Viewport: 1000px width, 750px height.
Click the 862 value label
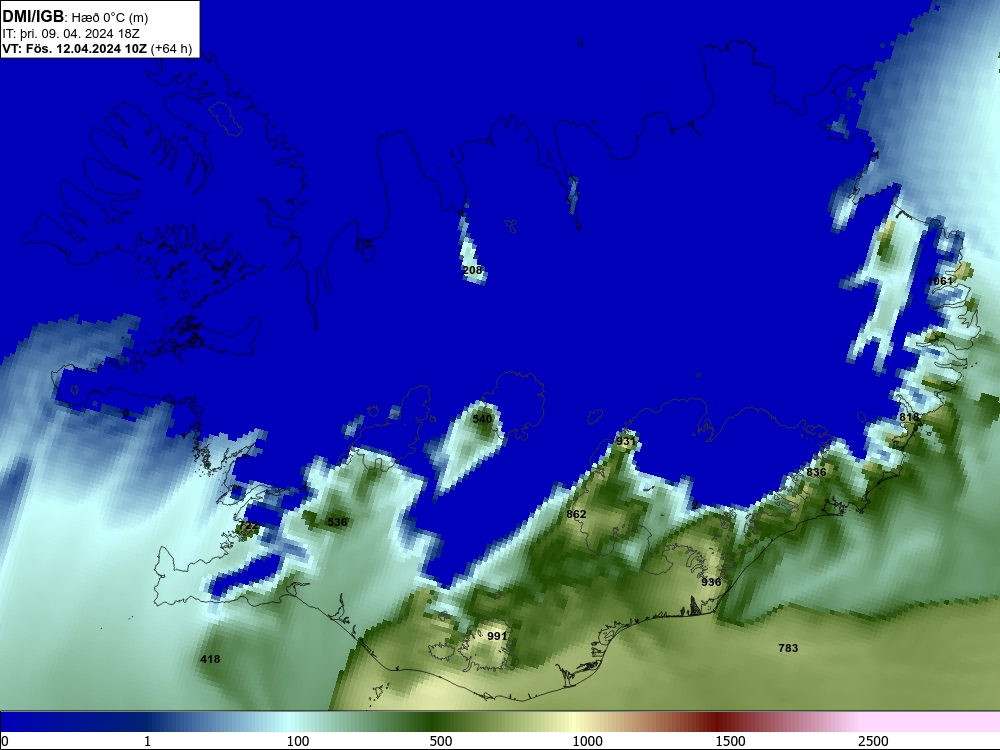pos(576,514)
